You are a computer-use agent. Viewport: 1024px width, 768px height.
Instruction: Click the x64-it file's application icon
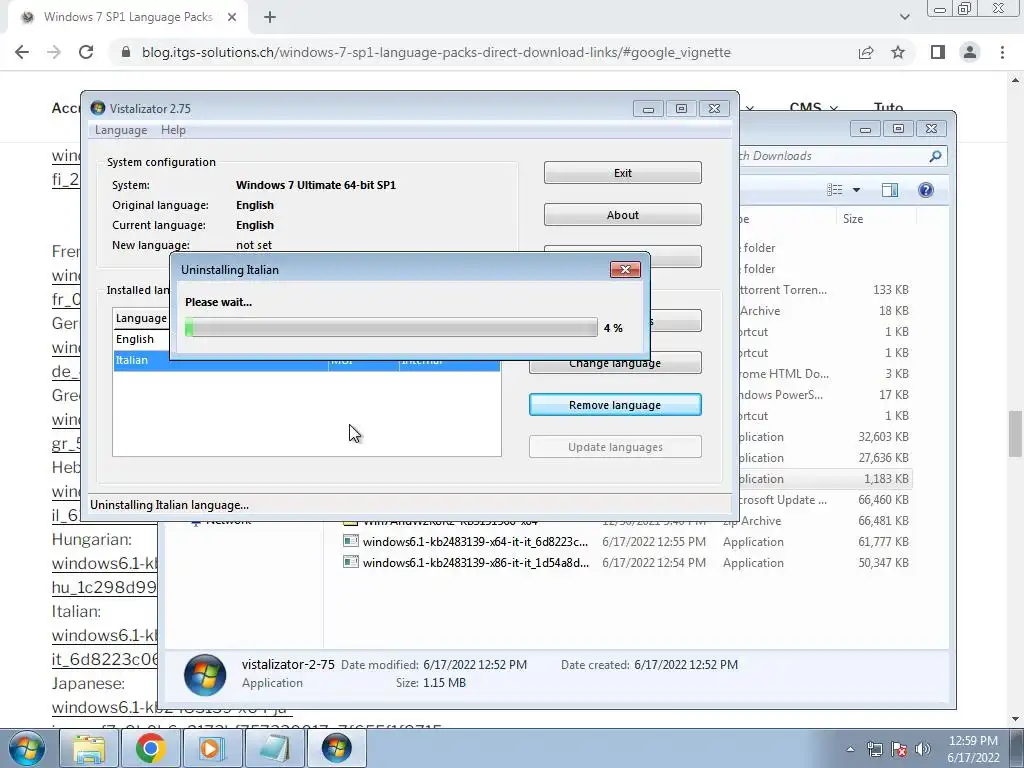click(351, 541)
